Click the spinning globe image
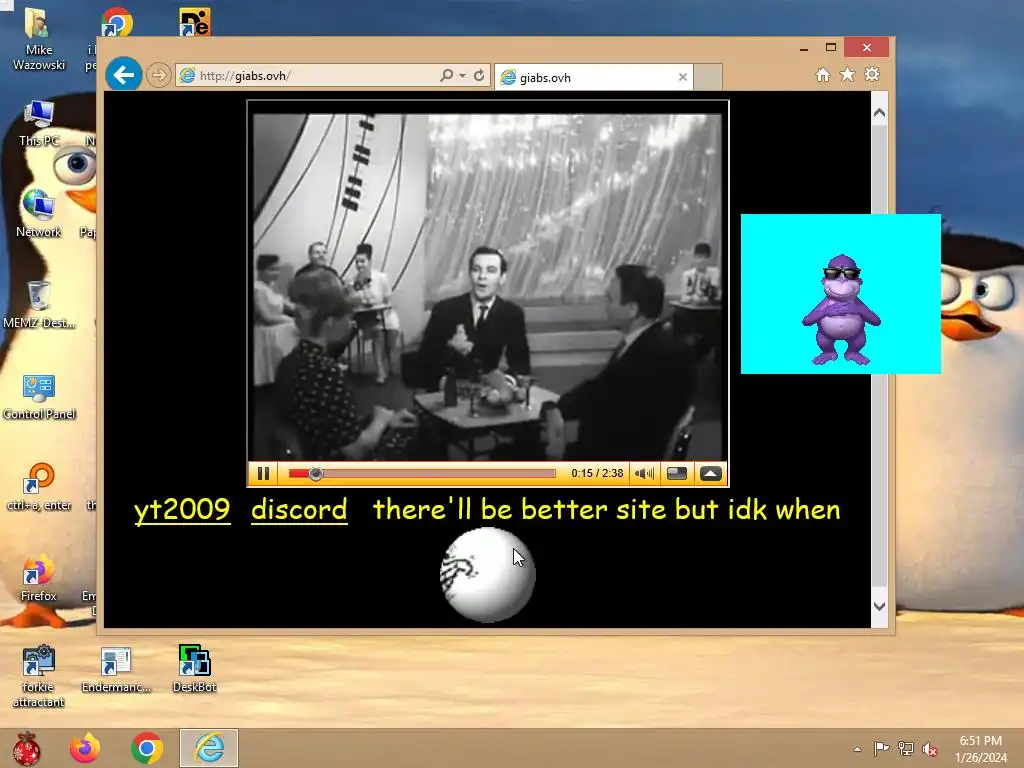The width and height of the screenshot is (1024, 768). coord(487,575)
